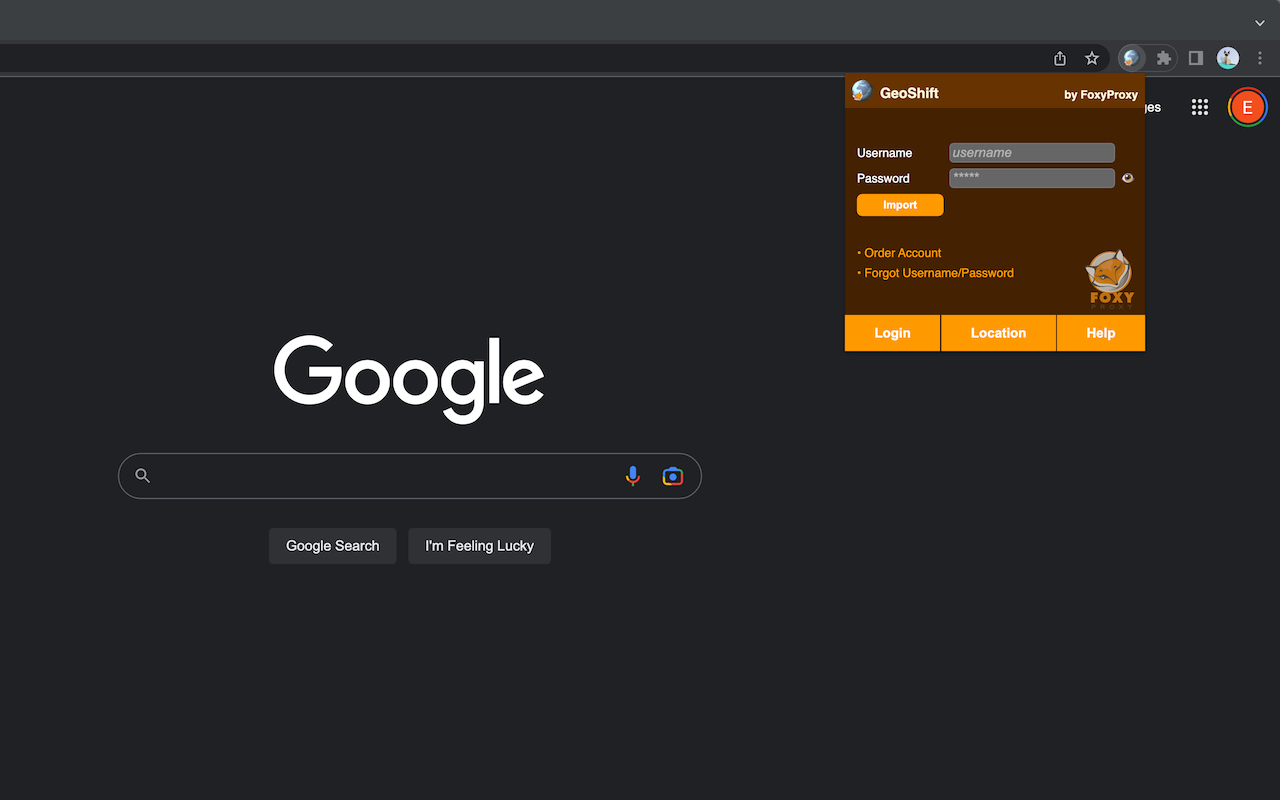This screenshot has height=800, width=1280.
Task: Share the page using the share icon
Action: [1059, 58]
